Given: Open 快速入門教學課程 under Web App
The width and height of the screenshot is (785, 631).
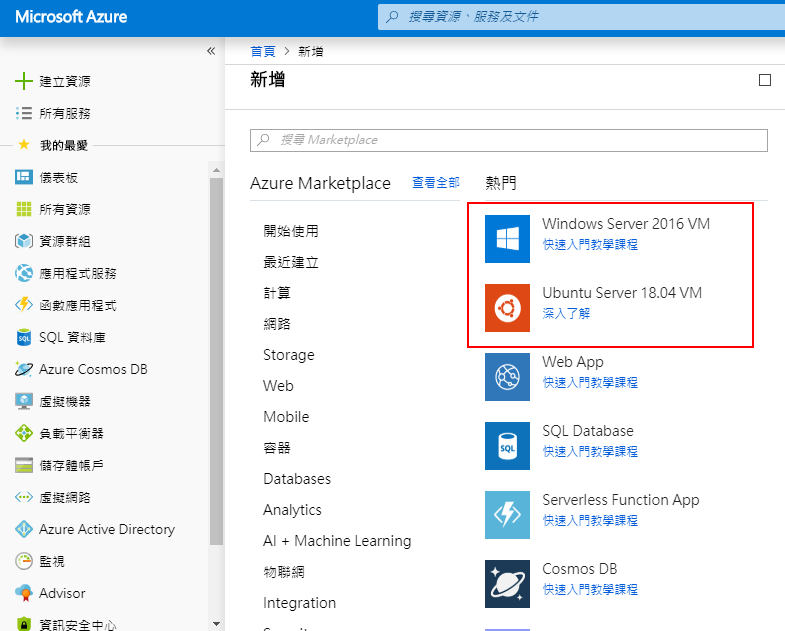Looking at the screenshot, I should pos(590,383).
